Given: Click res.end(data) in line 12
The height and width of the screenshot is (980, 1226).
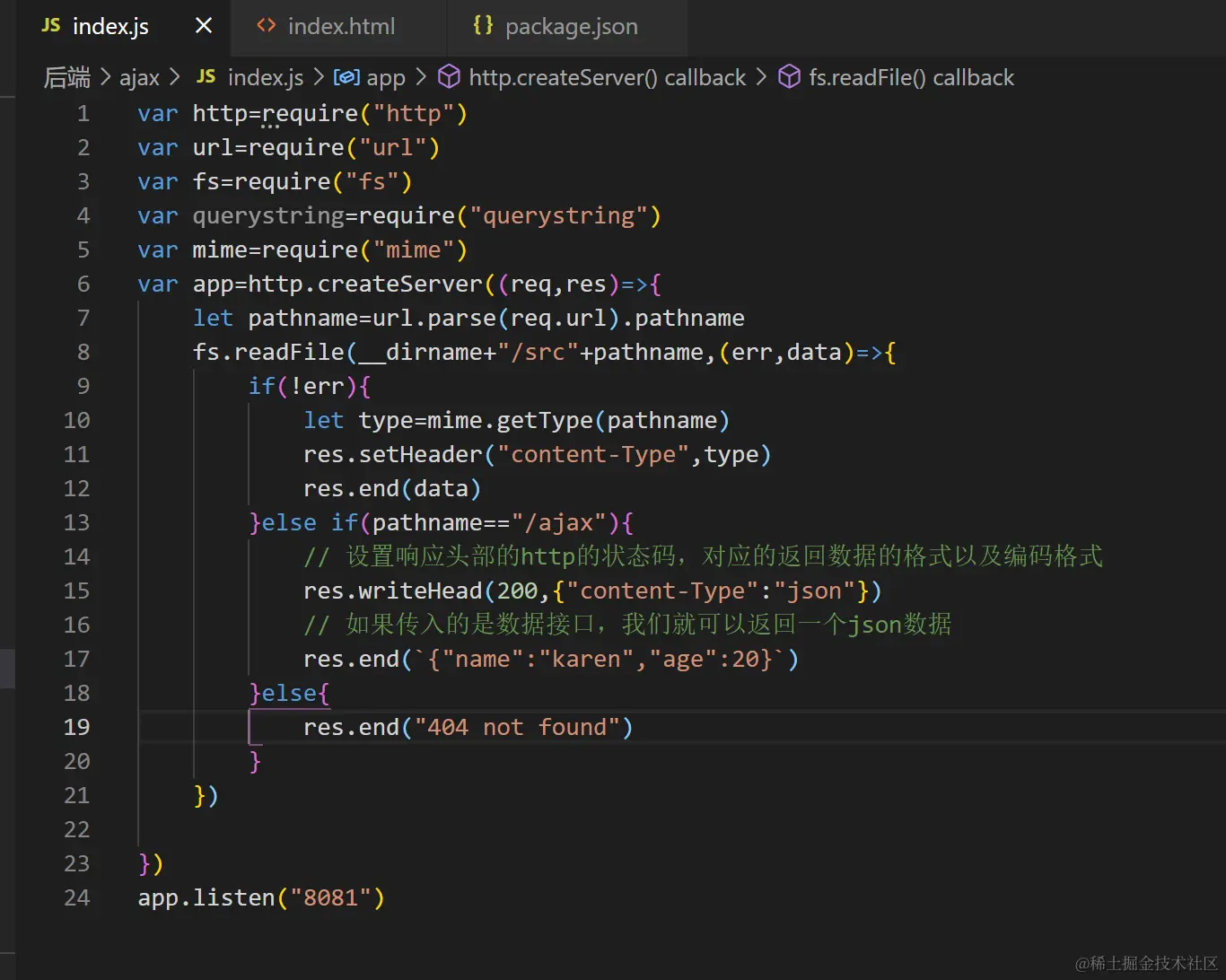Looking at the screenshot, I should click(392, 489).
